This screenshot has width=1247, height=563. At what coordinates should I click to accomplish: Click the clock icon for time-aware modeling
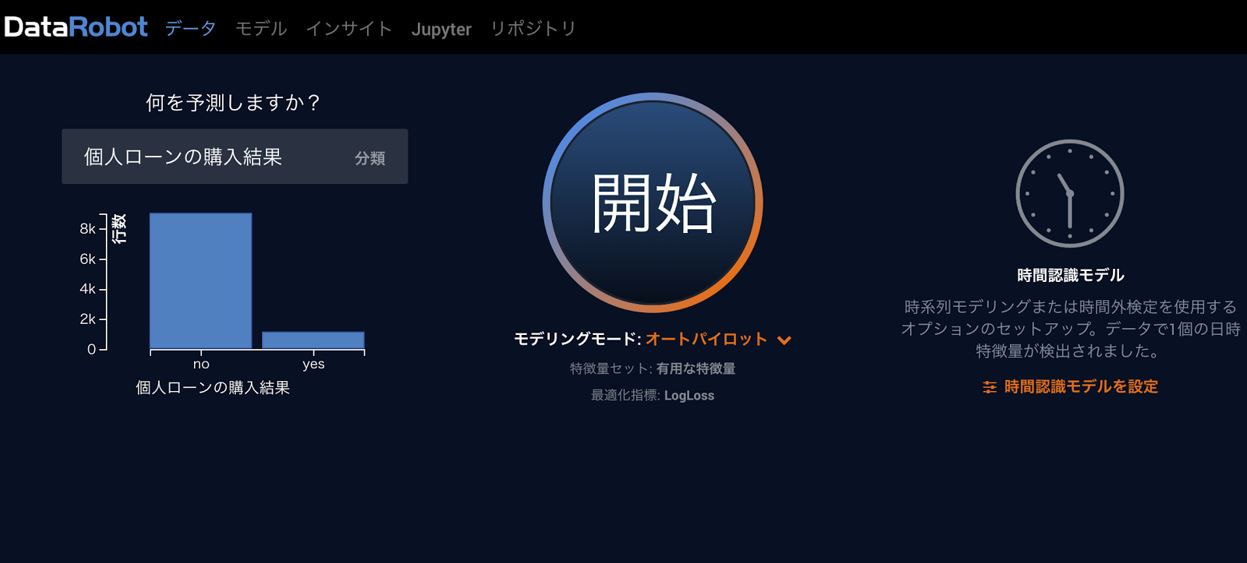click(x=1070, y=194)
